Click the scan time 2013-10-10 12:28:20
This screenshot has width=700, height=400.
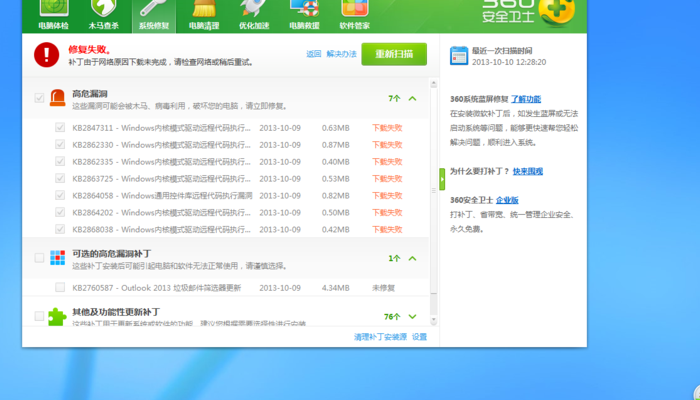click(x=509, y=62)
